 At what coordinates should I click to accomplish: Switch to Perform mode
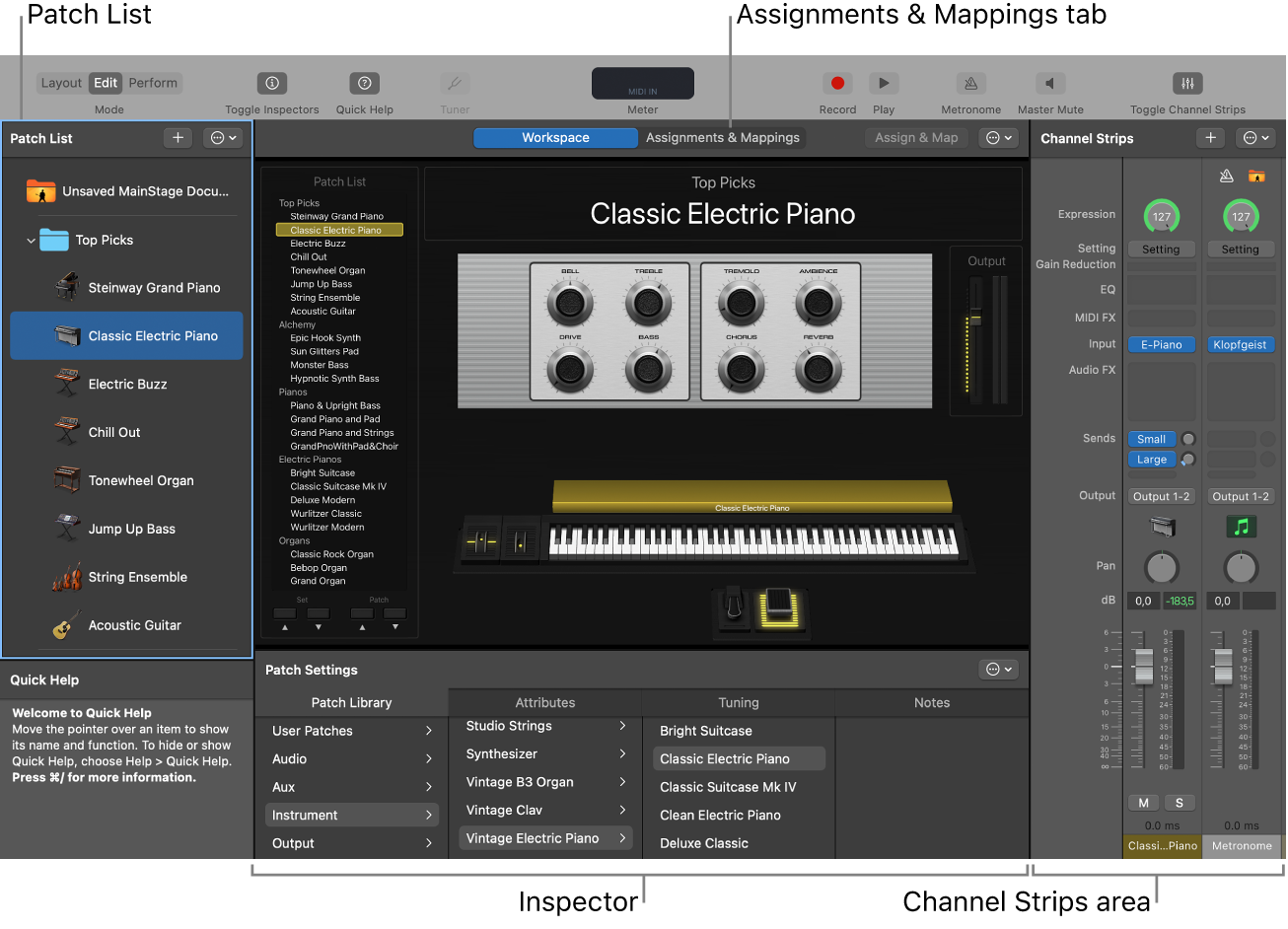point(153,83)
